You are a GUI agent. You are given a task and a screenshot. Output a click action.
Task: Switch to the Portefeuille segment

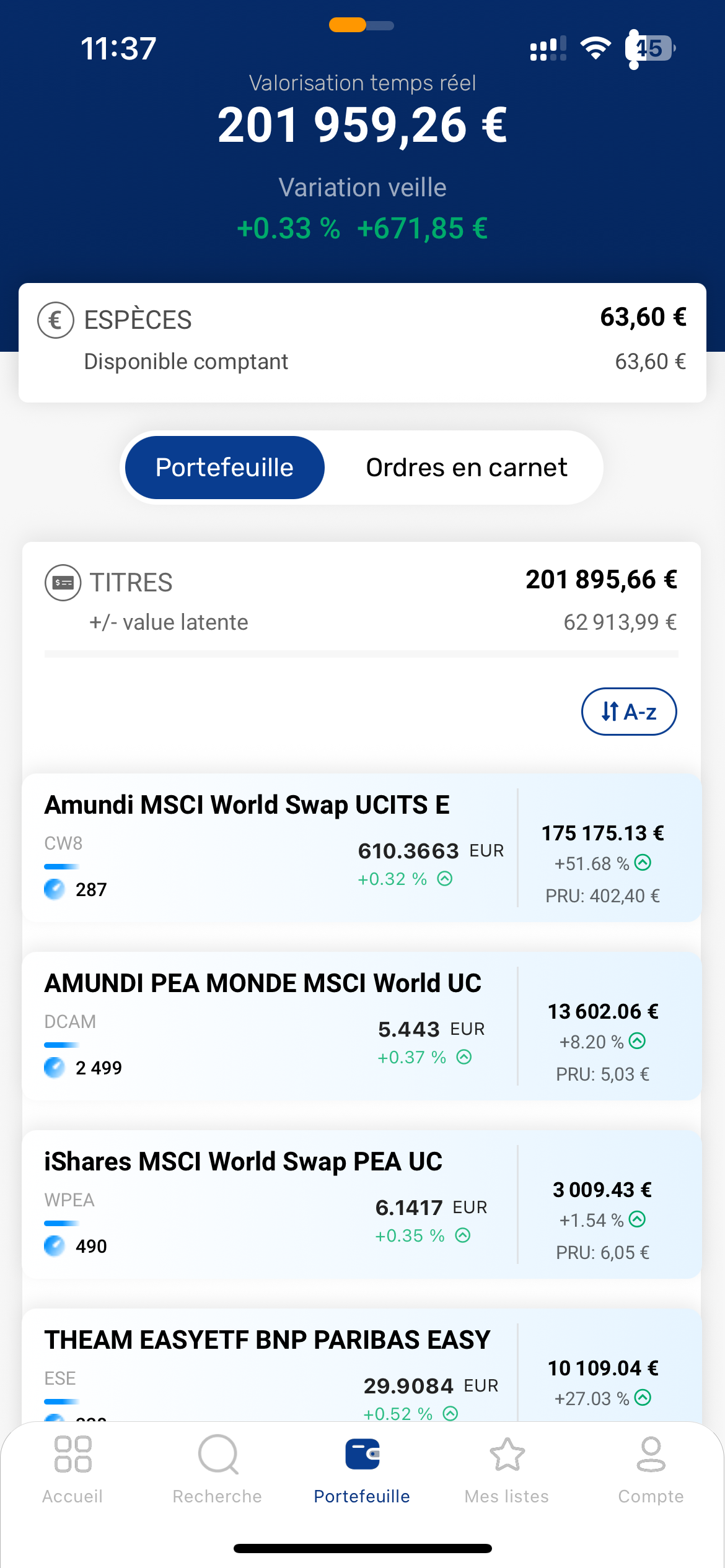pyautogui.click(x=224, y=468)
